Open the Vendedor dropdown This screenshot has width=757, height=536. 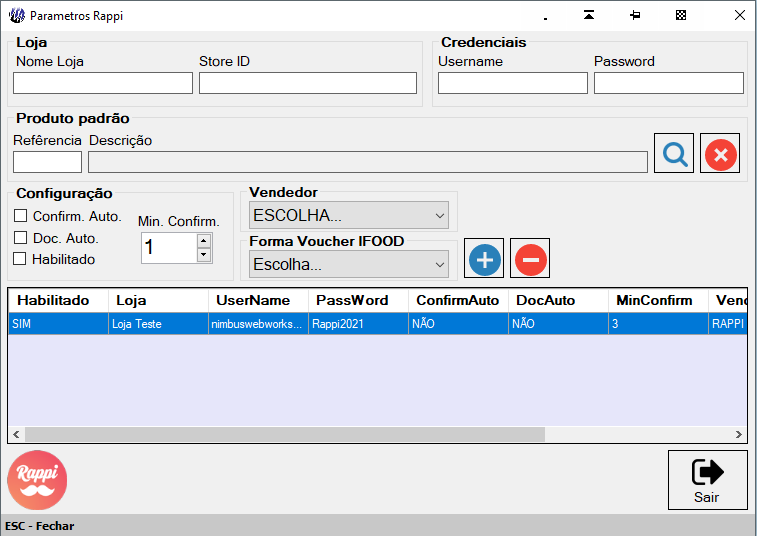point(349,215)
